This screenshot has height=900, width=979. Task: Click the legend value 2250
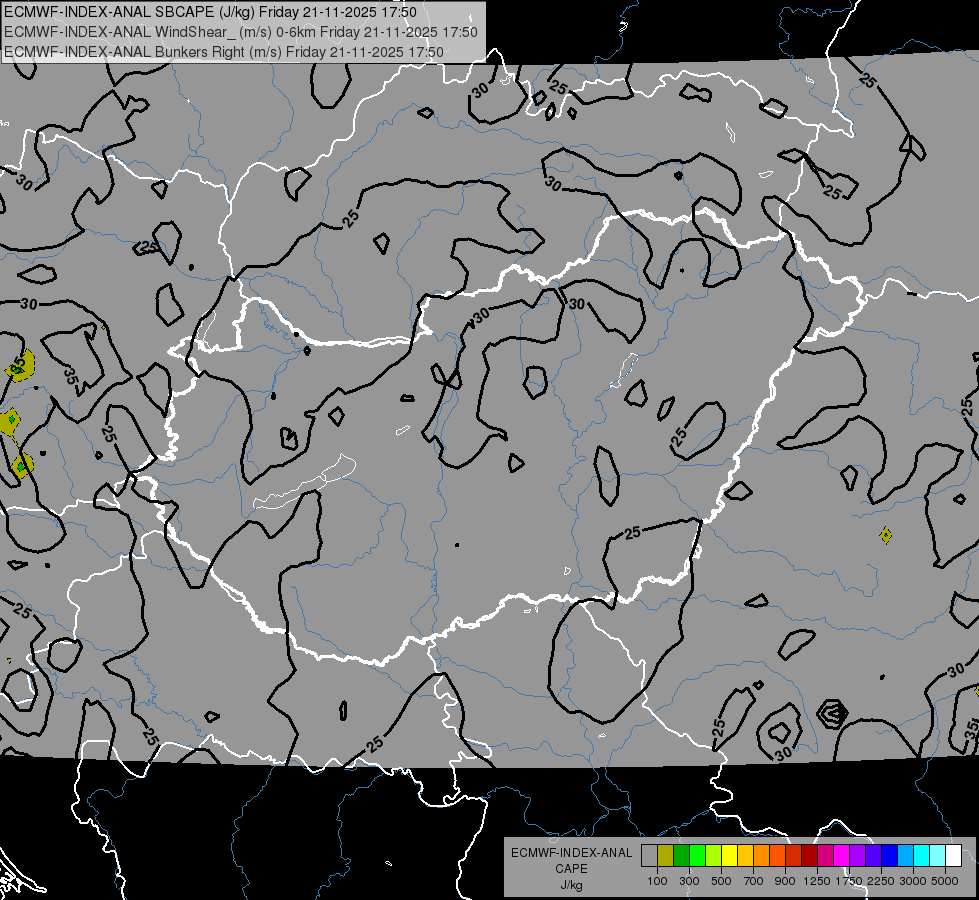point(881,881)
